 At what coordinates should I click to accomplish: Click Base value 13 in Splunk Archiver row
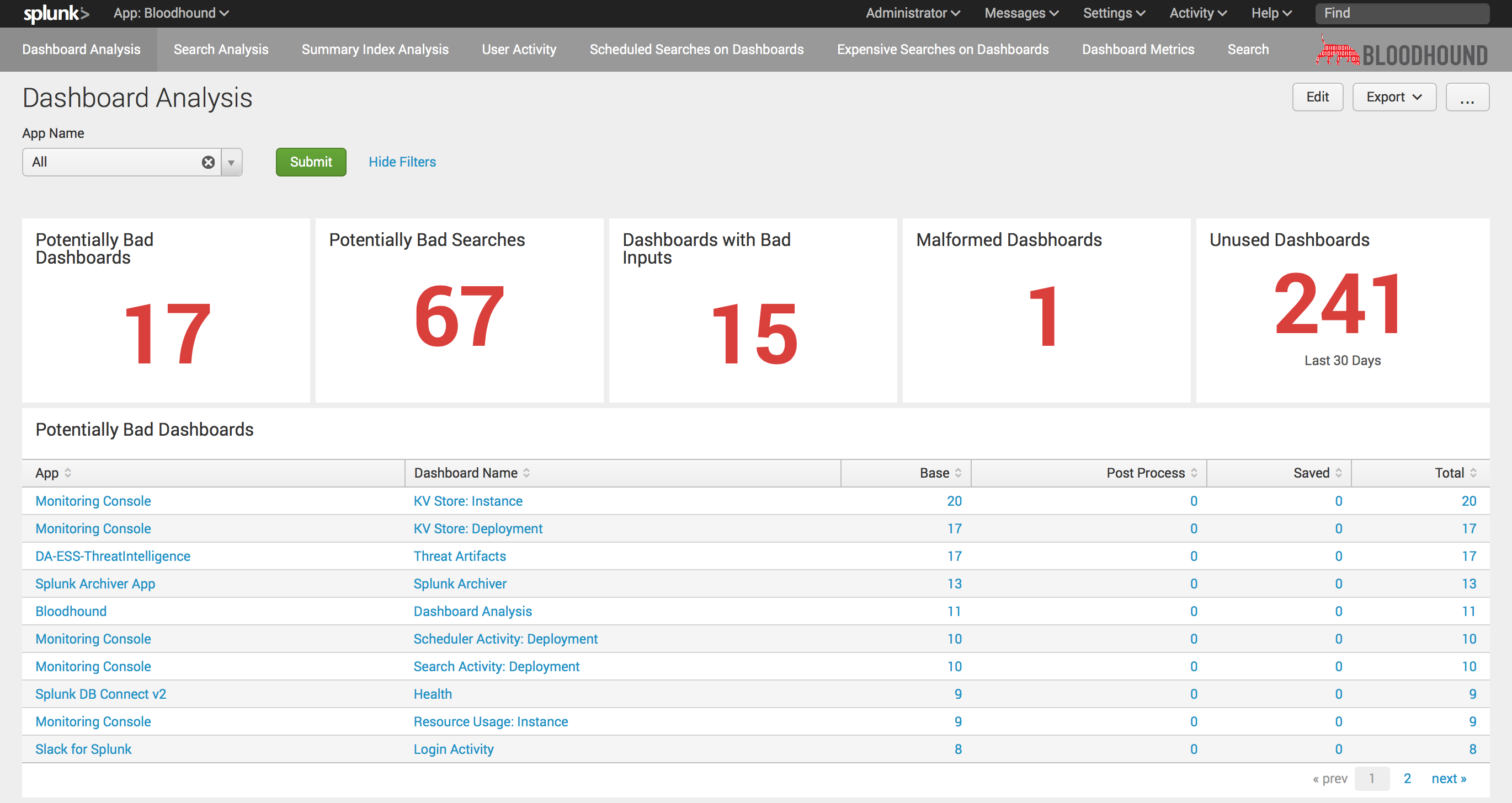click(x=955, y=583)
